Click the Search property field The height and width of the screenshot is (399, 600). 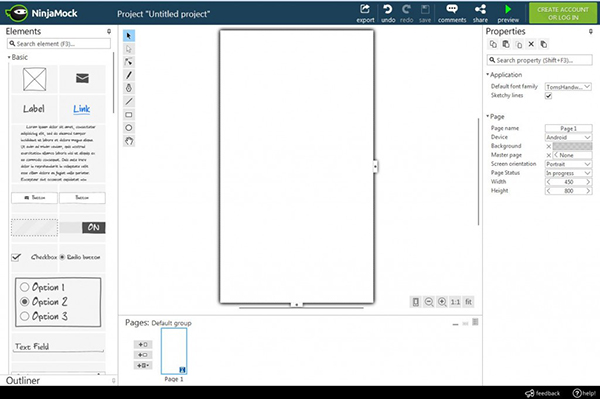click(x=540, y=60)
